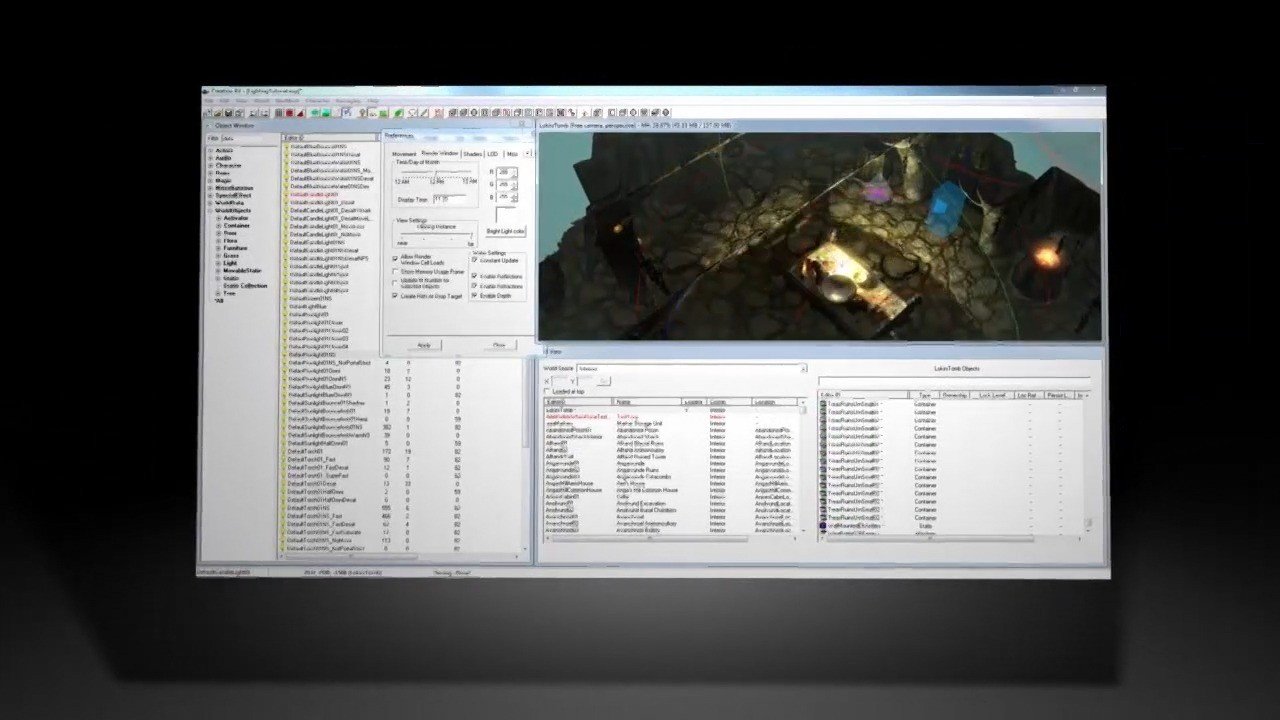The image size is (1280, 720).
Task: Toggle the Enable Reflections checkbox
Action: coord(474,276)
